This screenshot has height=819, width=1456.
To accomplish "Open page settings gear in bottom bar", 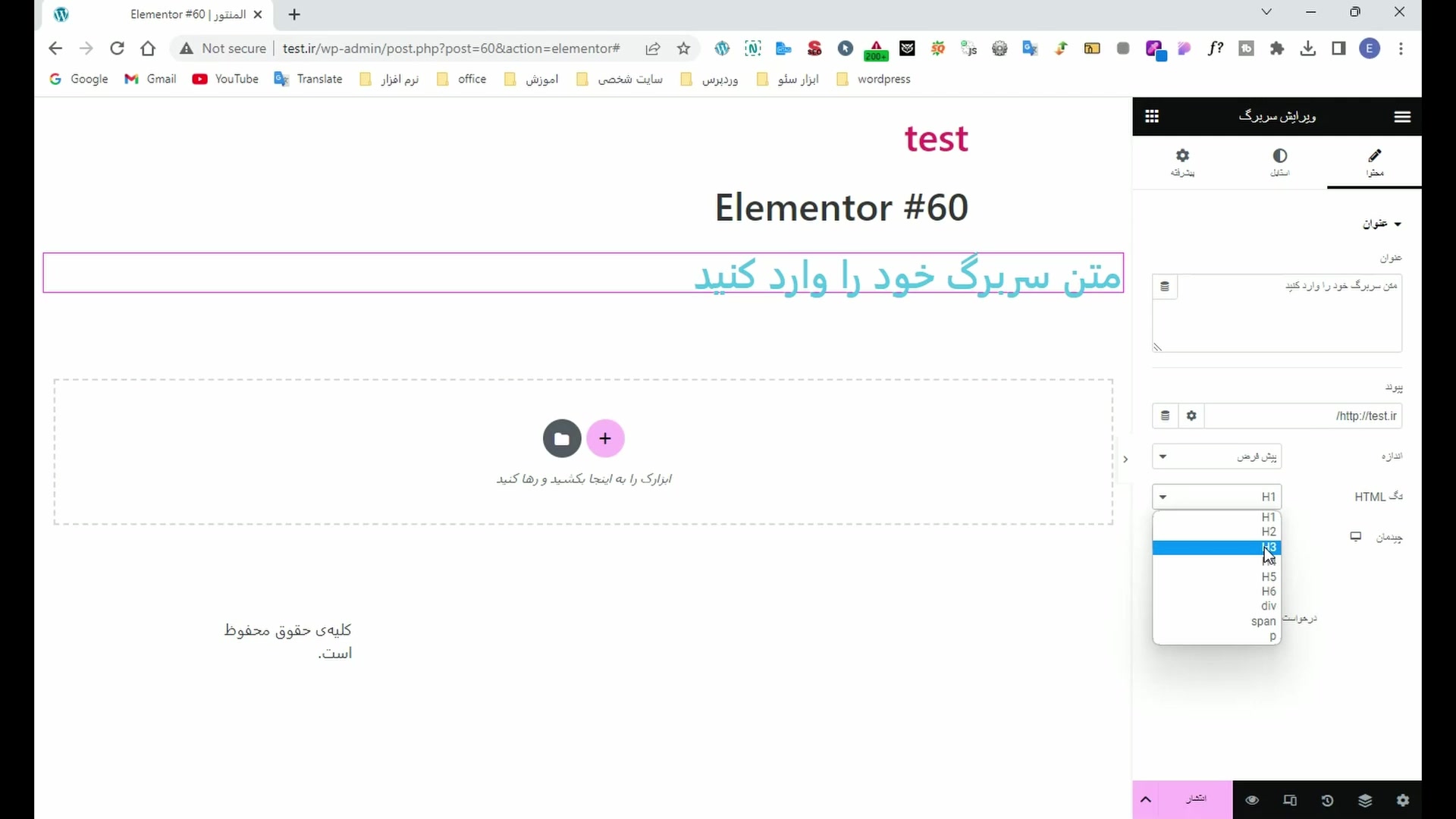I will 1403,800.
